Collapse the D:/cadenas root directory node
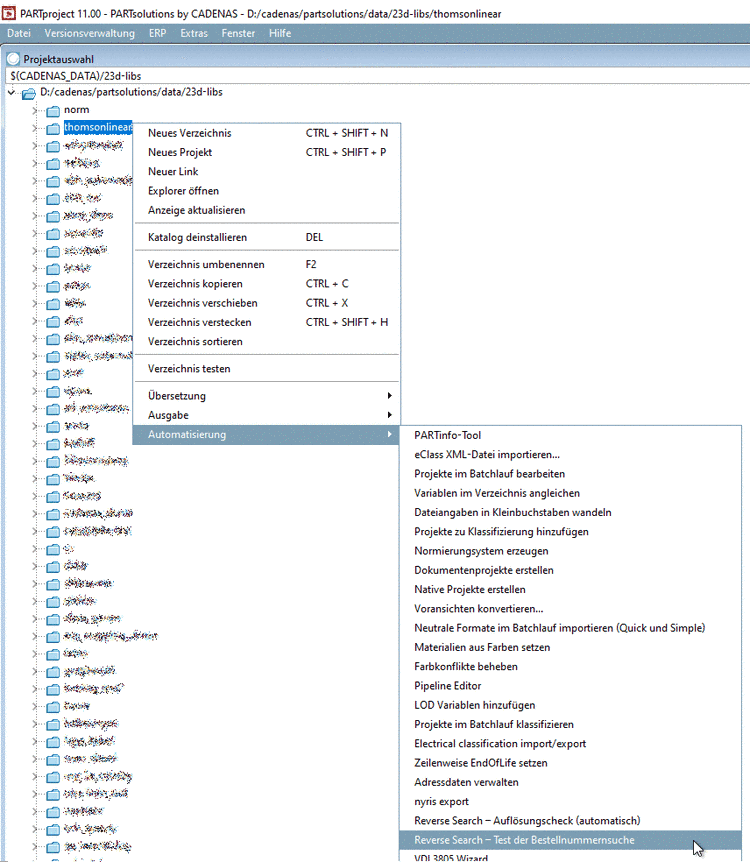 click(x=11, y=92)
